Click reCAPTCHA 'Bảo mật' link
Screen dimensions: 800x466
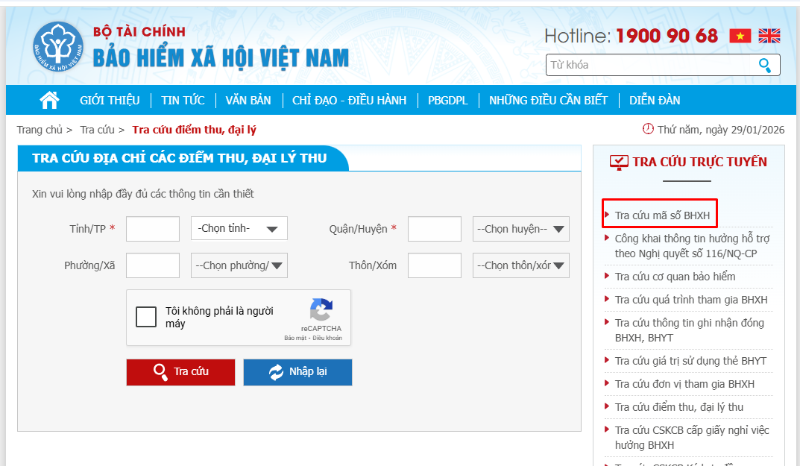(x=296, y=338)
